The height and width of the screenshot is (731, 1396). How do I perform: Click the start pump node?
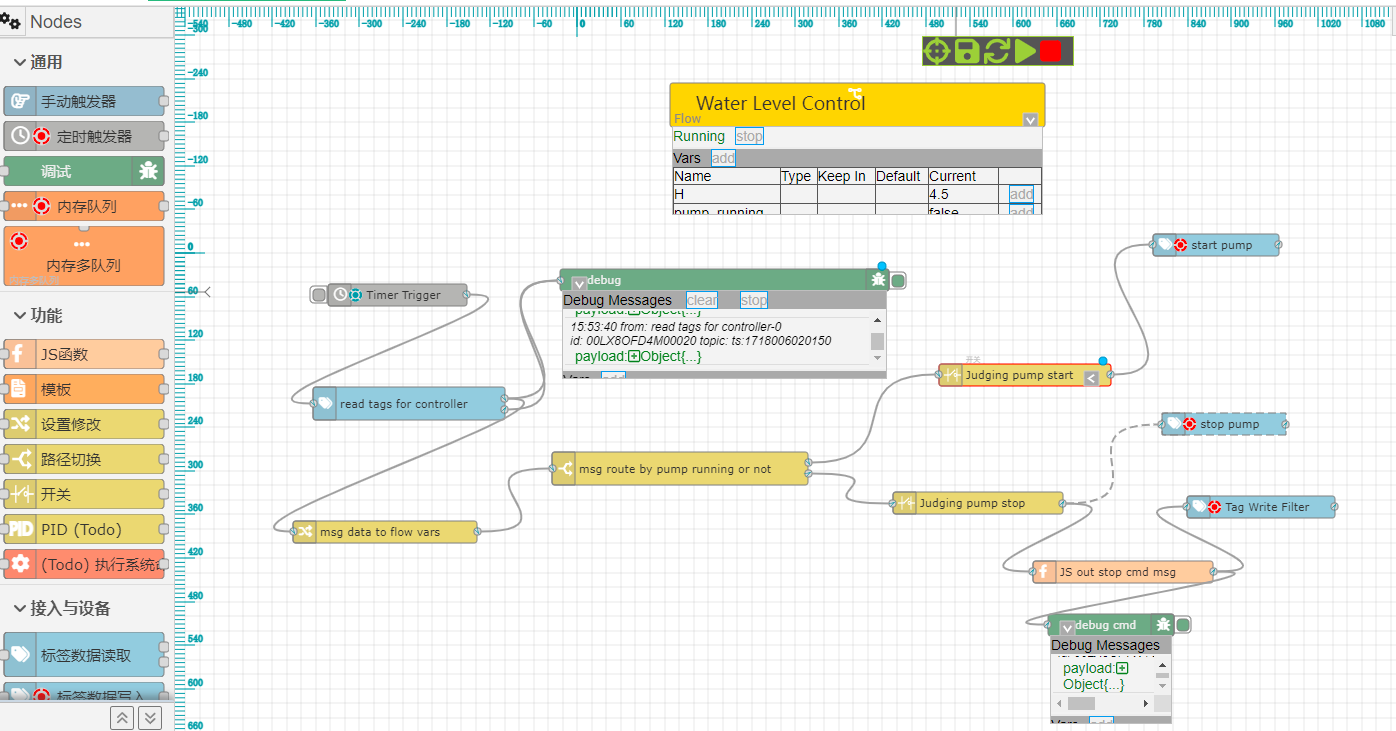pos(1216,245)
